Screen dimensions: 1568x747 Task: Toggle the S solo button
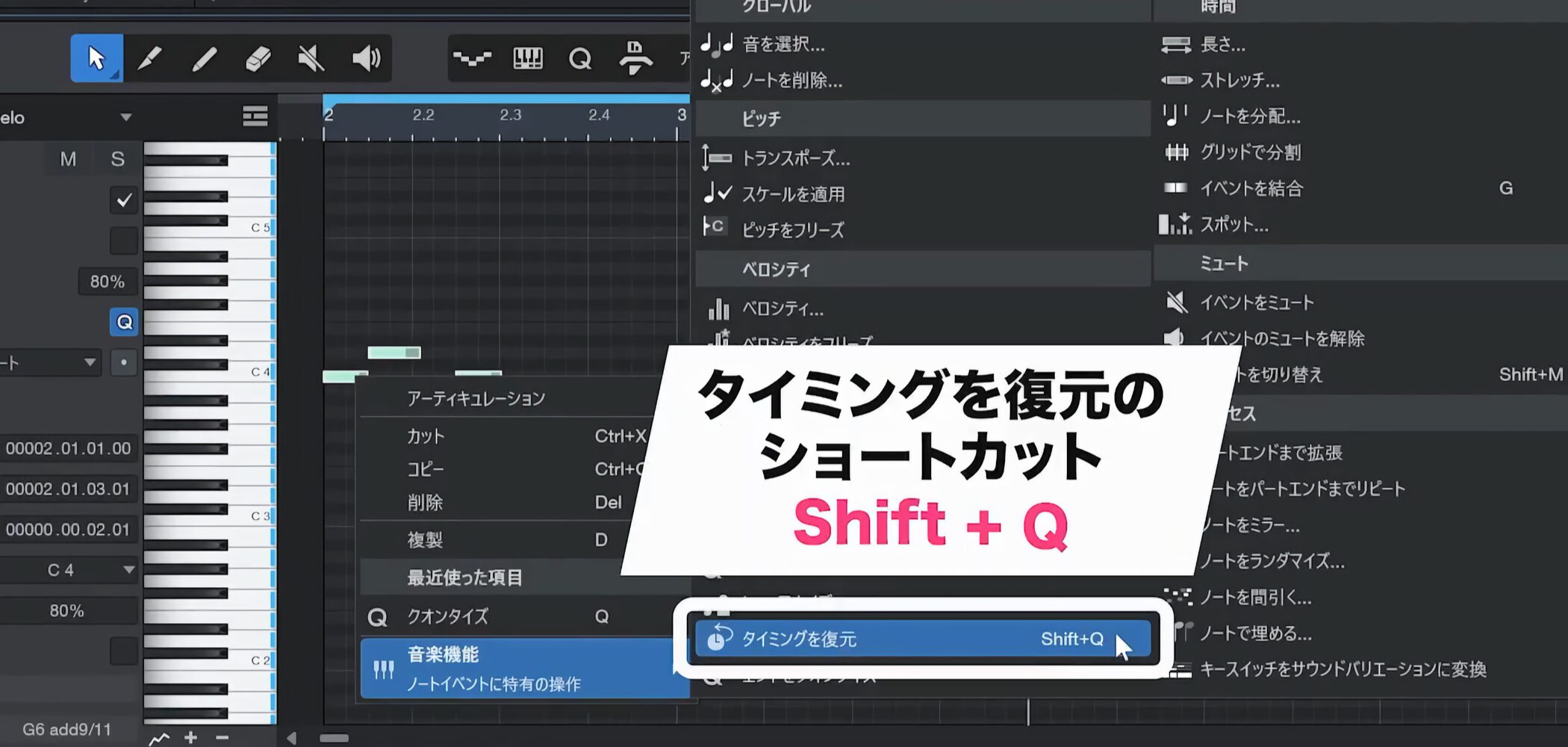tap(117, 159)
